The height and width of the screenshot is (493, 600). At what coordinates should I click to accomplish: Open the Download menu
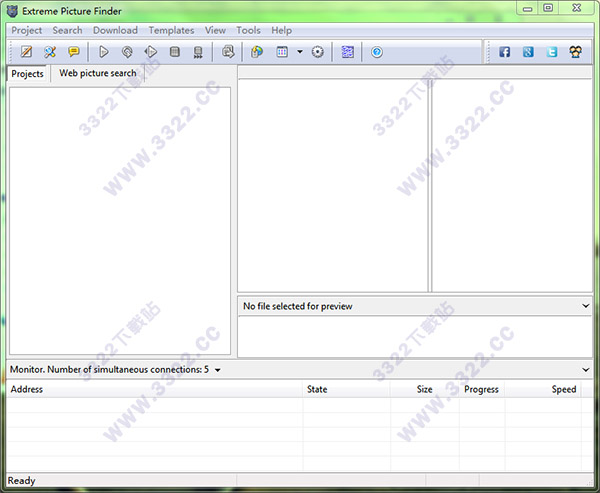(115, 30)
